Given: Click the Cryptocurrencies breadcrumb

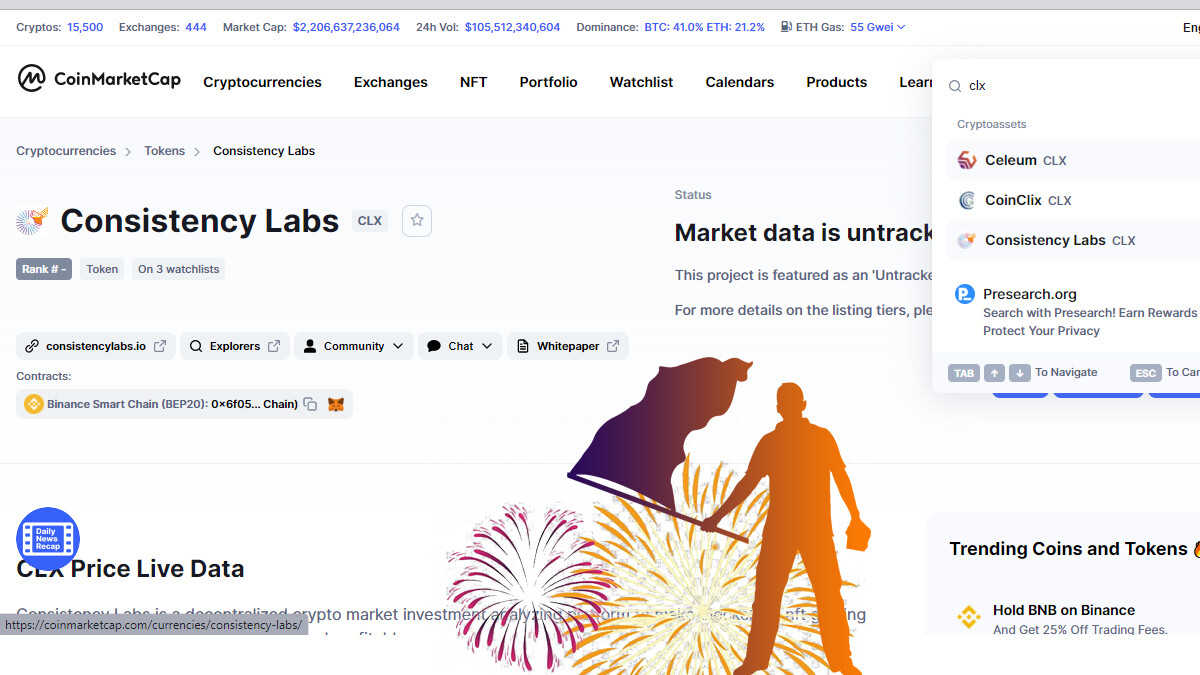Looking at the screenshot, I should coord(66,151).
